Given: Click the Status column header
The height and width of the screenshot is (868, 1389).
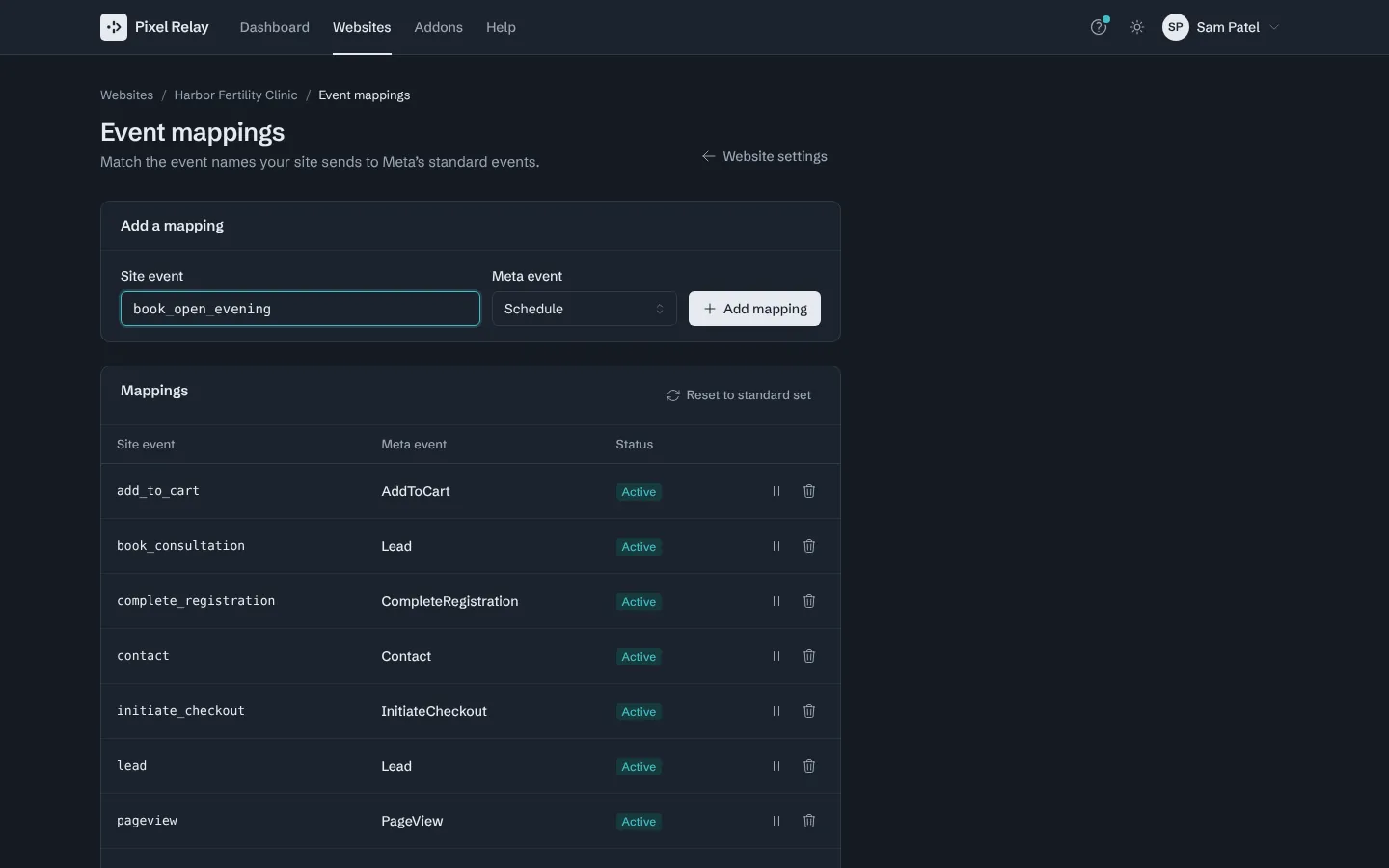Looking at the screenshot, I should [635, 445].
